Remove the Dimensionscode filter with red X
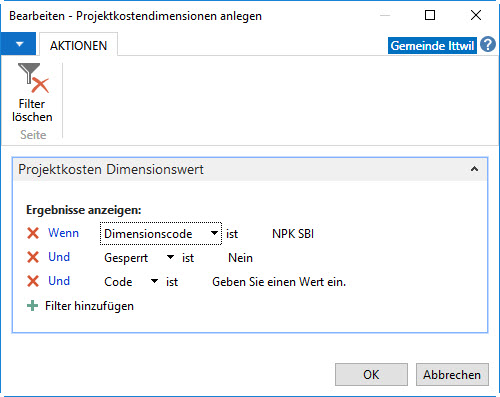The width and height of the screenshot is (500, 397). (33, 233)
